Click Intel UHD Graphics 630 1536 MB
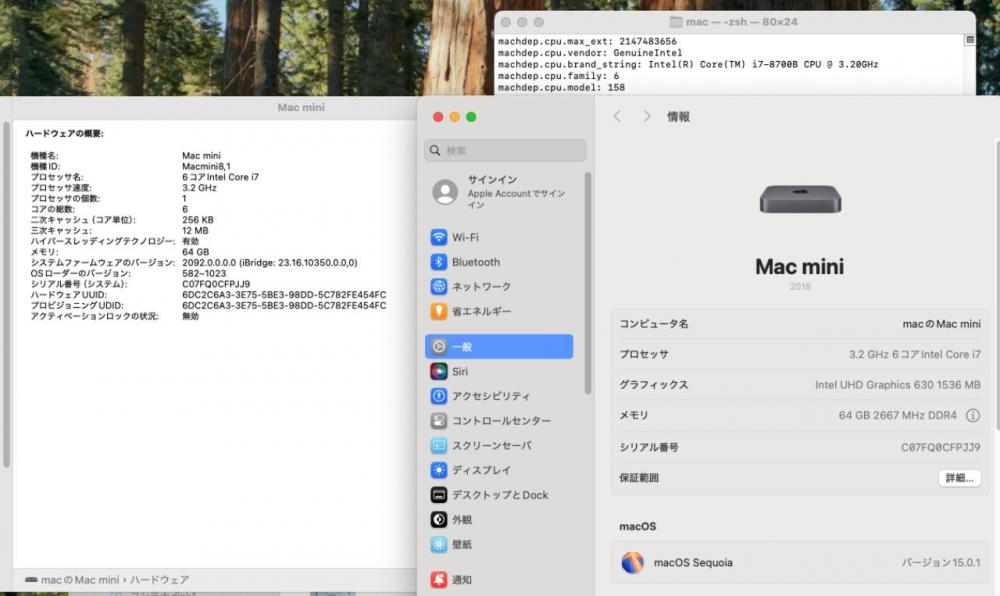The image size is (1000, 596). (x=897, y=385)
